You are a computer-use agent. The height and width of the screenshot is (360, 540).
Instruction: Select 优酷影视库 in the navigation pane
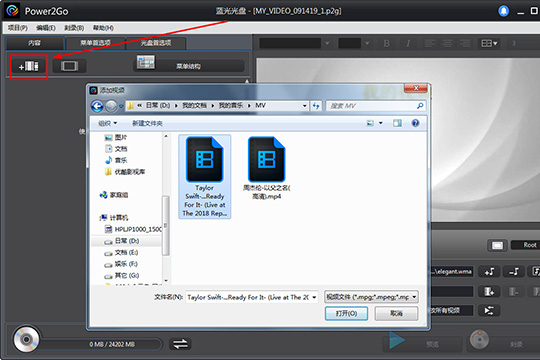[125, 172]
